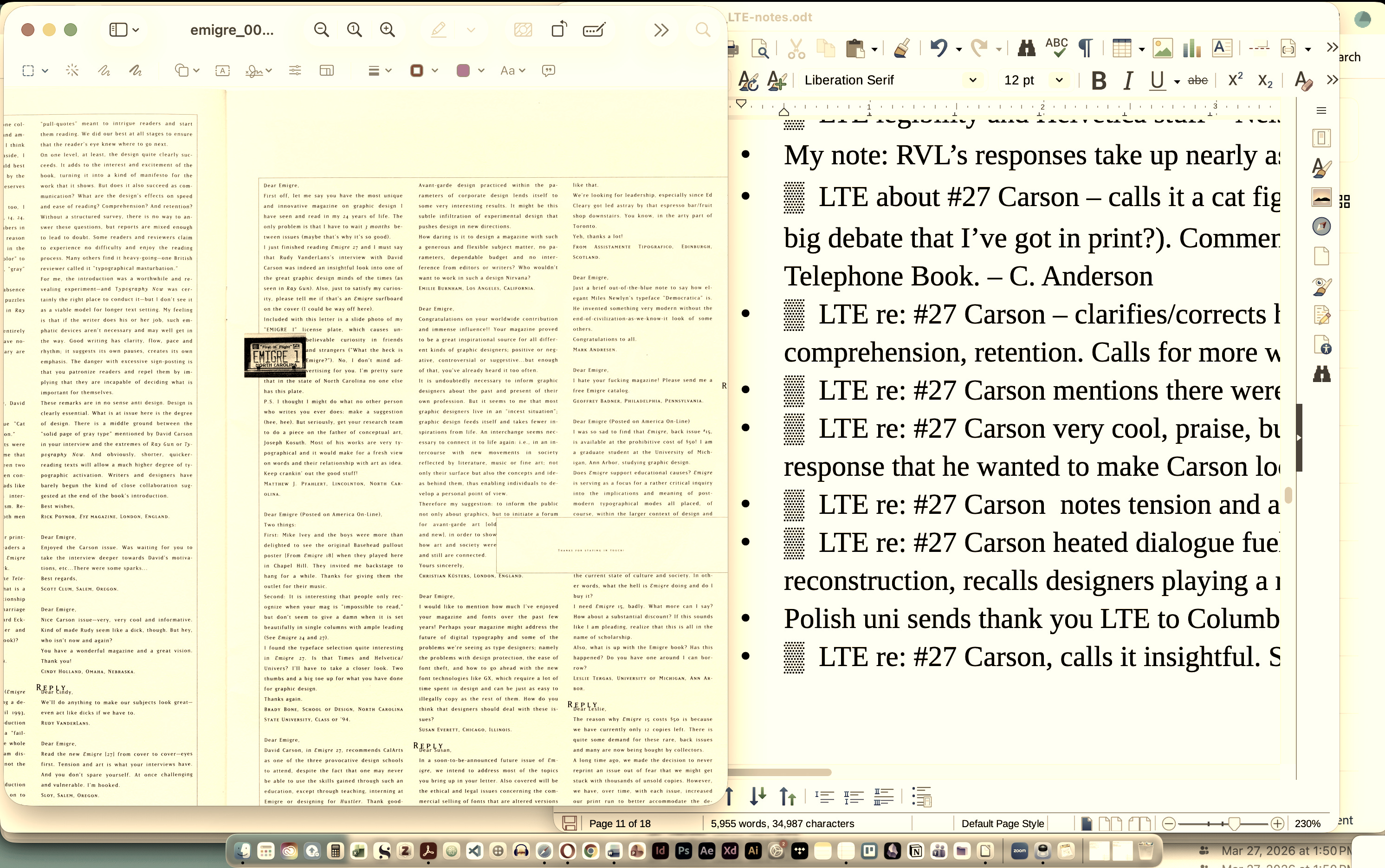Screen dimensions: 1385x868
Task: Undo the last action in Writer
Action: pyautogui.click(x=938, y=49)
